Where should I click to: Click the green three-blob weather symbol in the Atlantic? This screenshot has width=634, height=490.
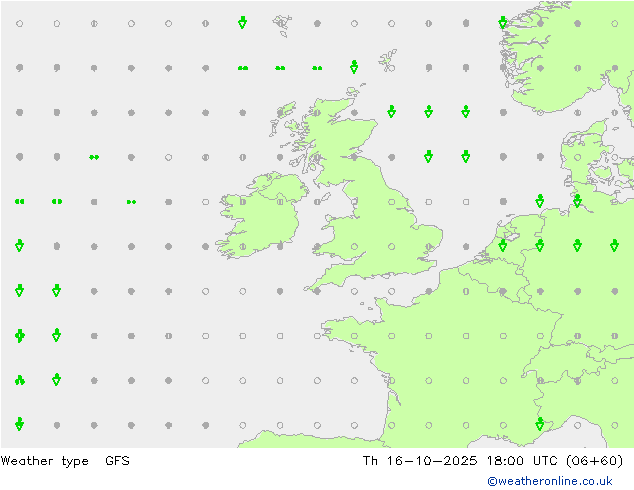coord(20,380)
